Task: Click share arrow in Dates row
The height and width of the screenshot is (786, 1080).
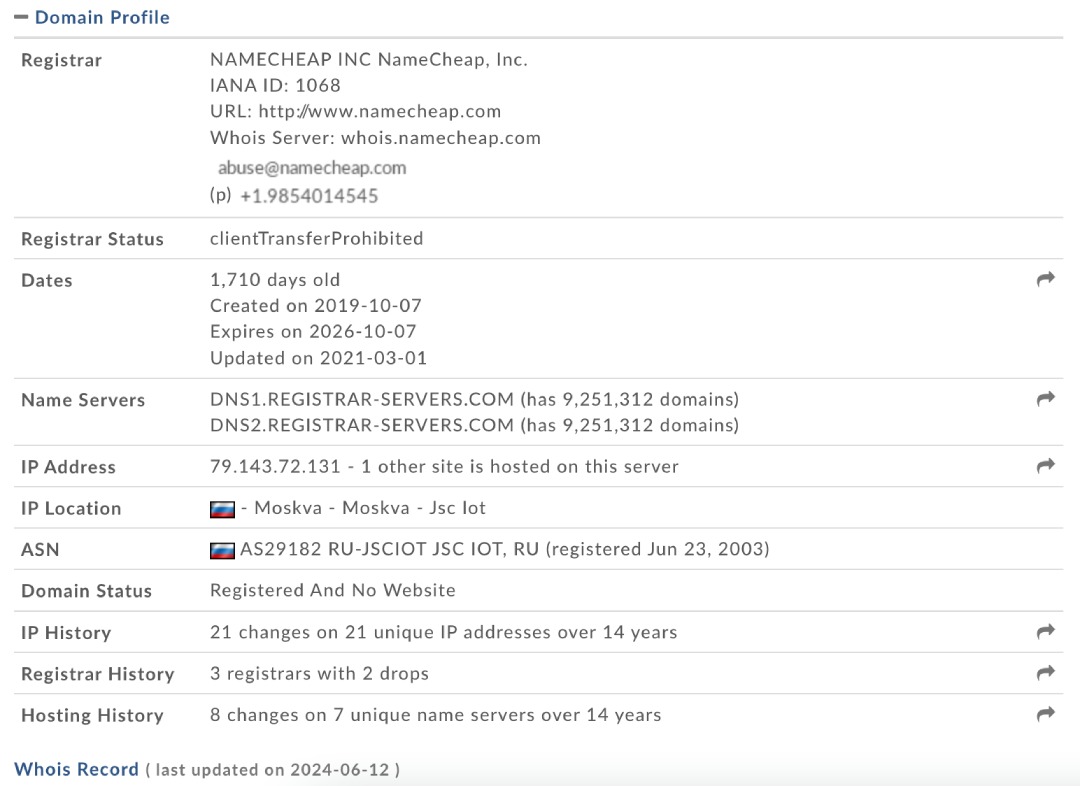Action: [1046, 280]
